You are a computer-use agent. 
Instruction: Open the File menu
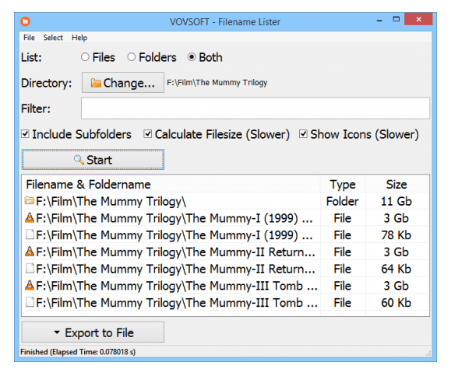(29, 37)
